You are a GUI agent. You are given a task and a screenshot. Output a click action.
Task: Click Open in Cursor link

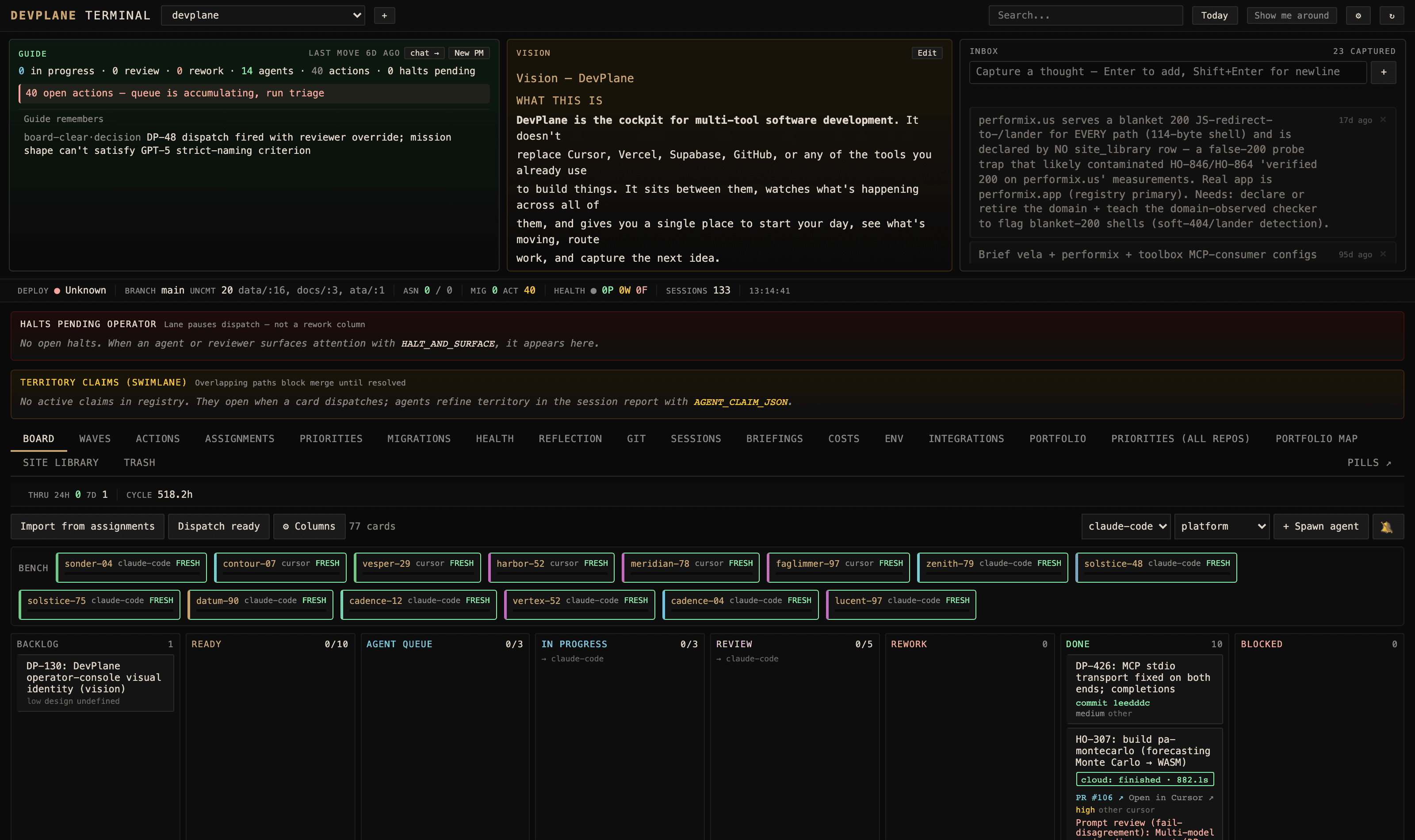[1170, 797]
